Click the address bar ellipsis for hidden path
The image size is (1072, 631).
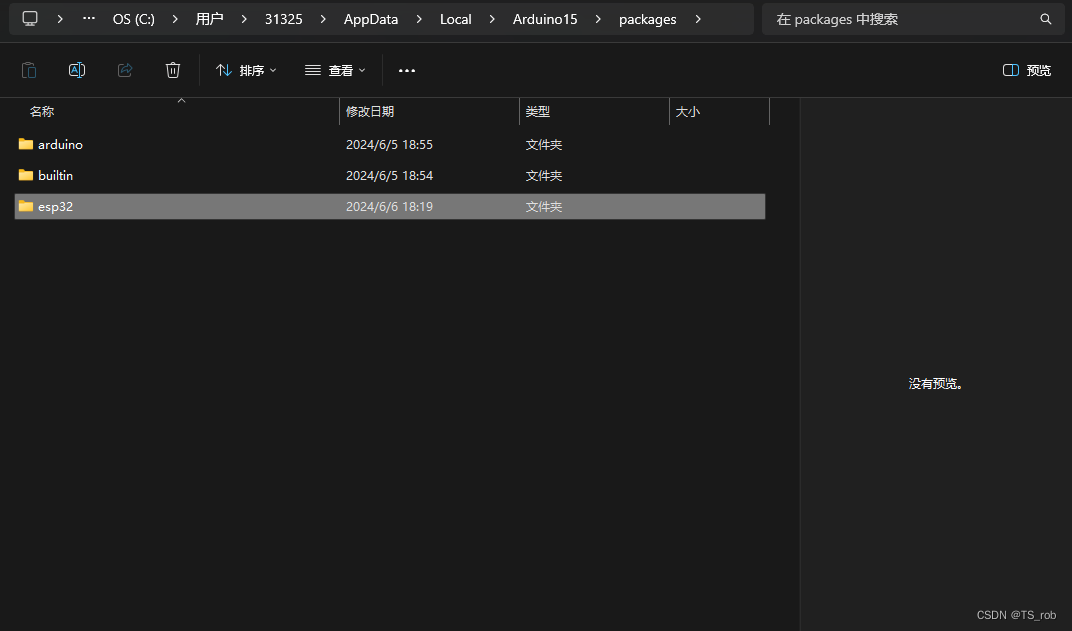point(90,19)
